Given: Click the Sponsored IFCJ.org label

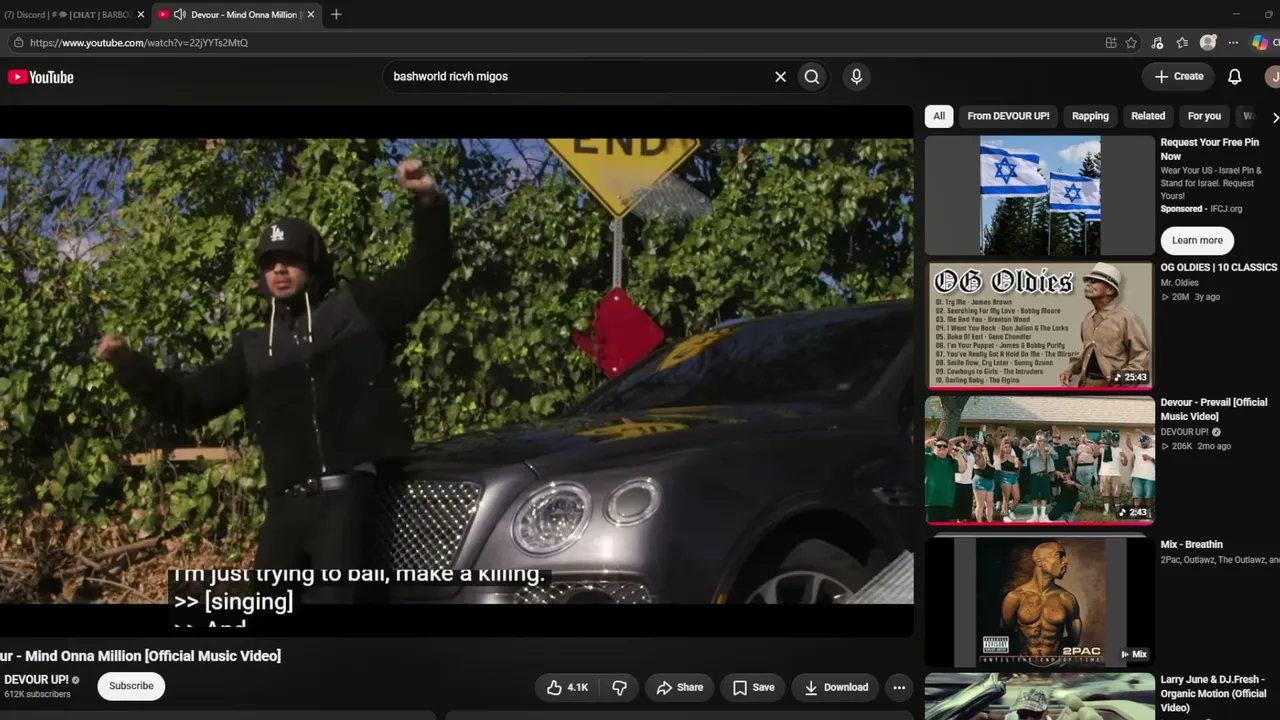Looking at the screenshot, I should pos(1201,209).
